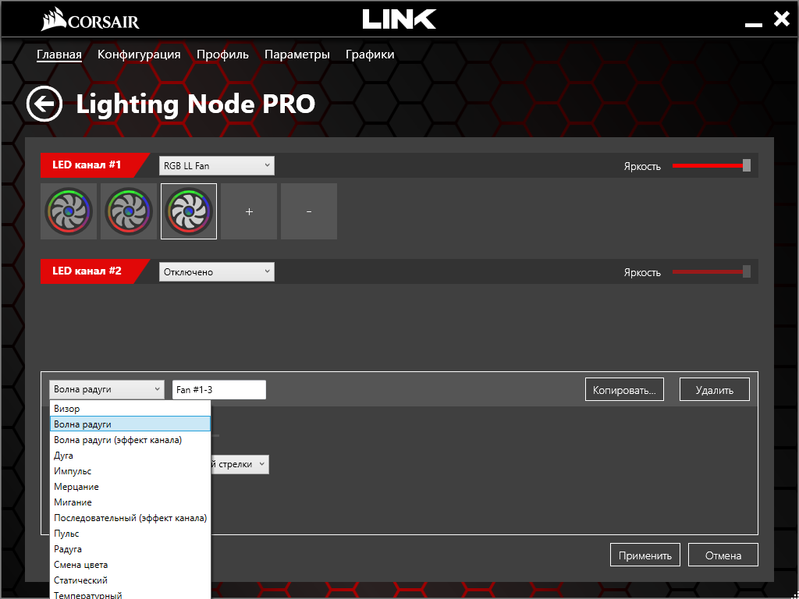Choose Волна радуги in the effect list

tap(130, 424)
